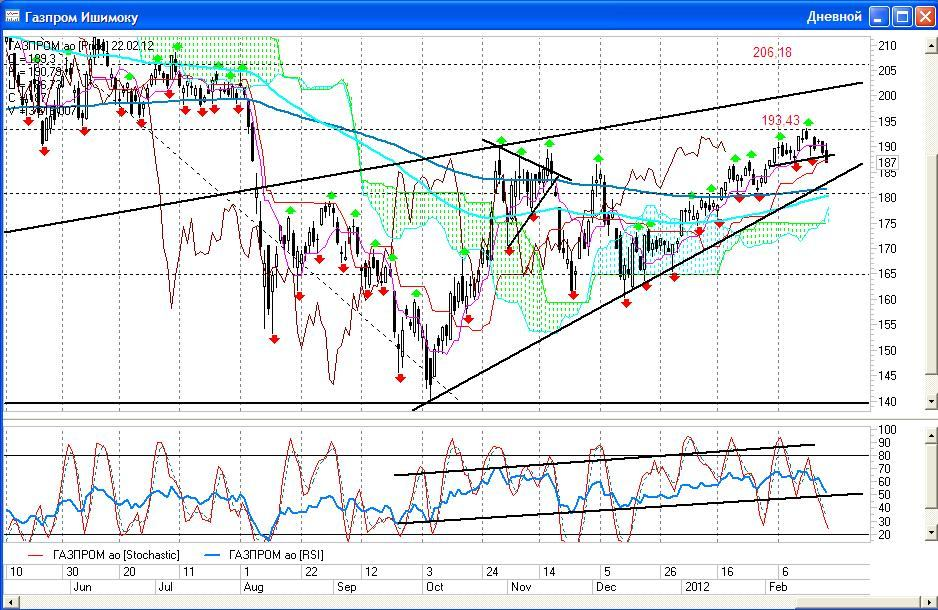Screen dimensions: 938x610
Task: Click the 100 value on oscillator axis
Action: pyautogui.click(x=887, y=429)
